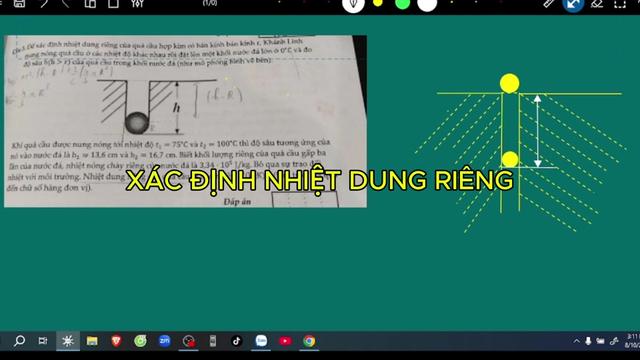Select the lower yellow ball in the hole

[510, 159]
